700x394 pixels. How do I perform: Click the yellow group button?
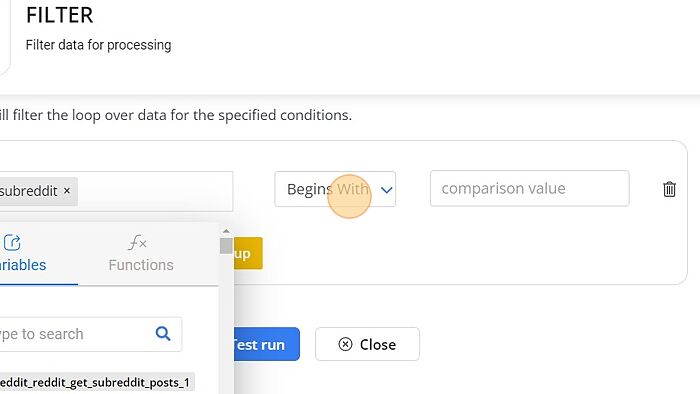click(248, 253)
